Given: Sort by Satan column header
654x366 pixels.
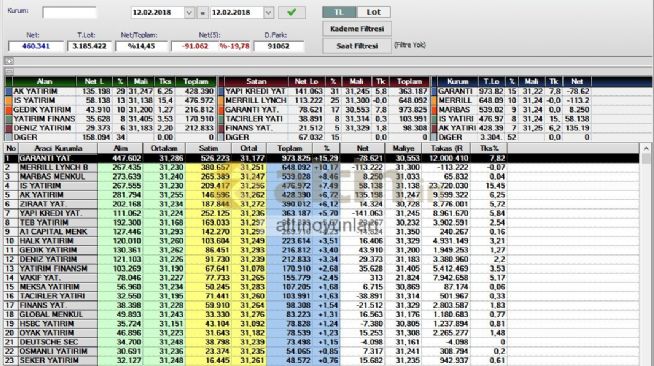Looking at the screenshot, I should point(256,82).
